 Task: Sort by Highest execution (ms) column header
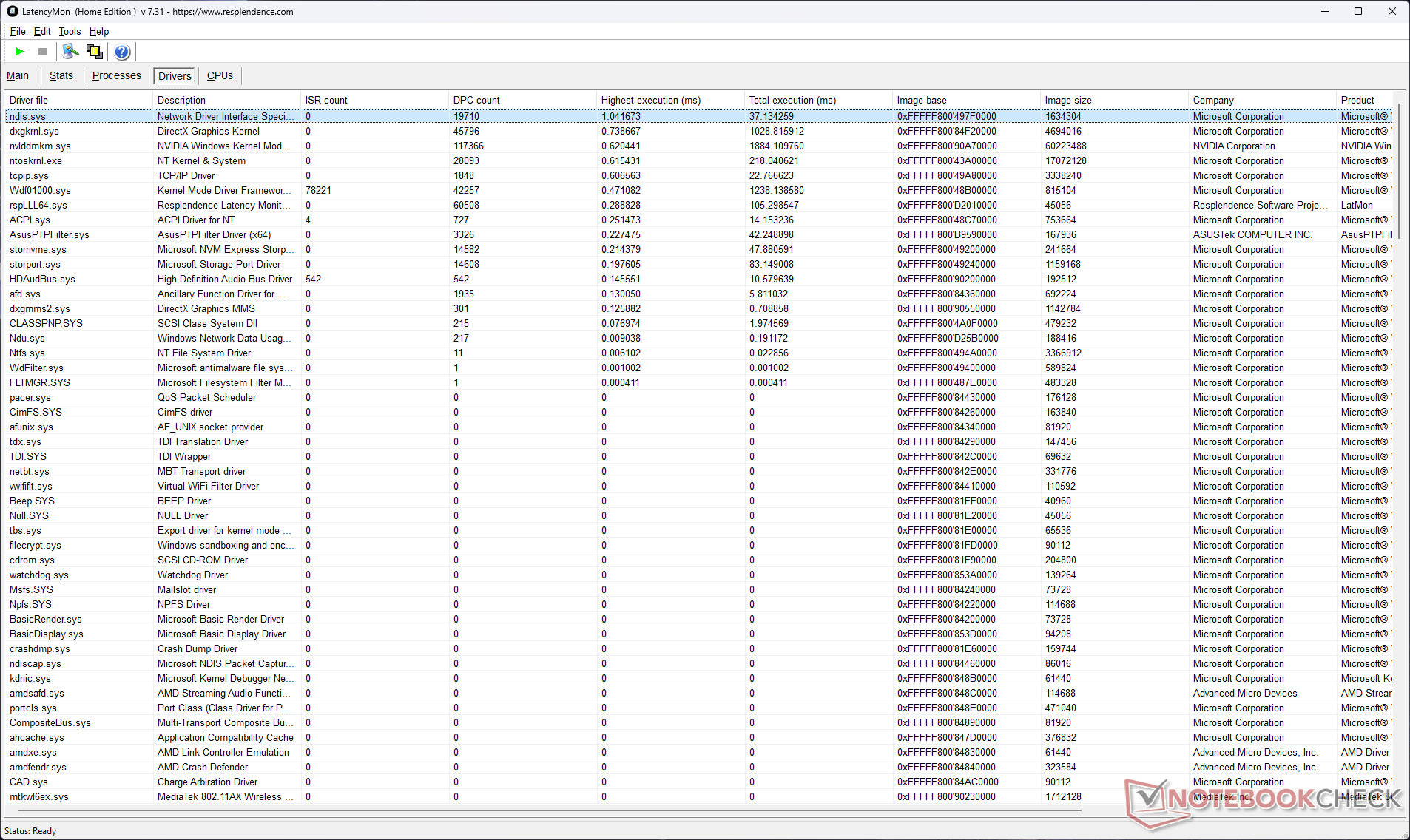click(x=650, y=100)
